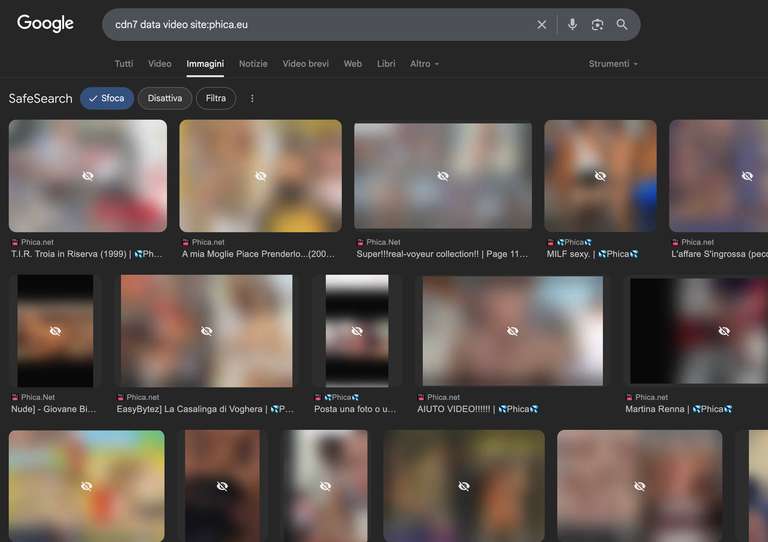The width and height of the screenshot is (768, 542).
Task: Open the 'AIUTO VIDEO!!!!!!' result link
Action: pyautogui.click(x=478, y=409)
